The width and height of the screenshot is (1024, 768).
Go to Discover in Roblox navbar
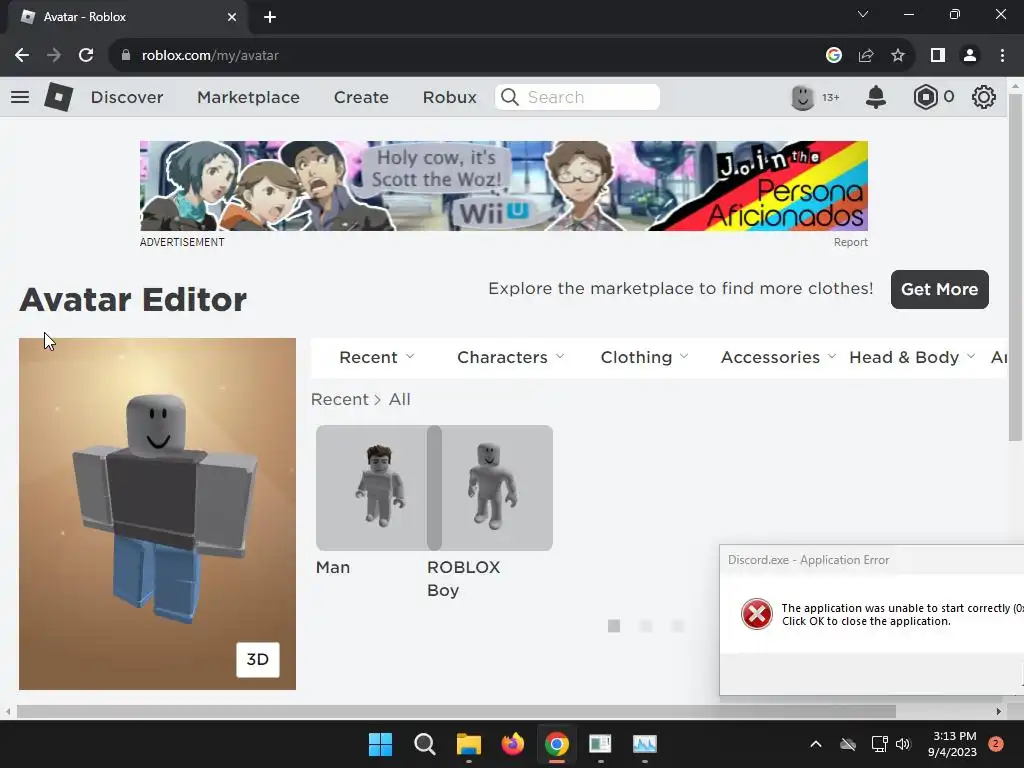[127, 97]
